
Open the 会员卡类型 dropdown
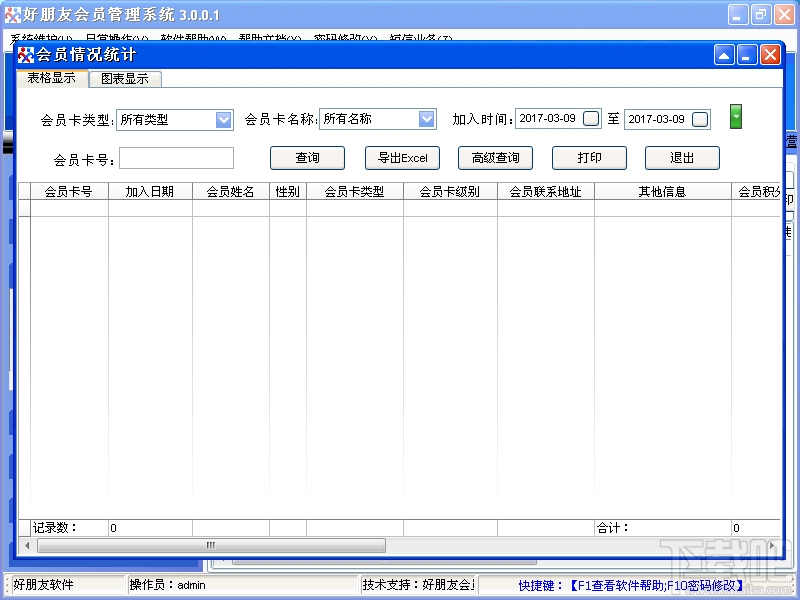tap(223, 120)
